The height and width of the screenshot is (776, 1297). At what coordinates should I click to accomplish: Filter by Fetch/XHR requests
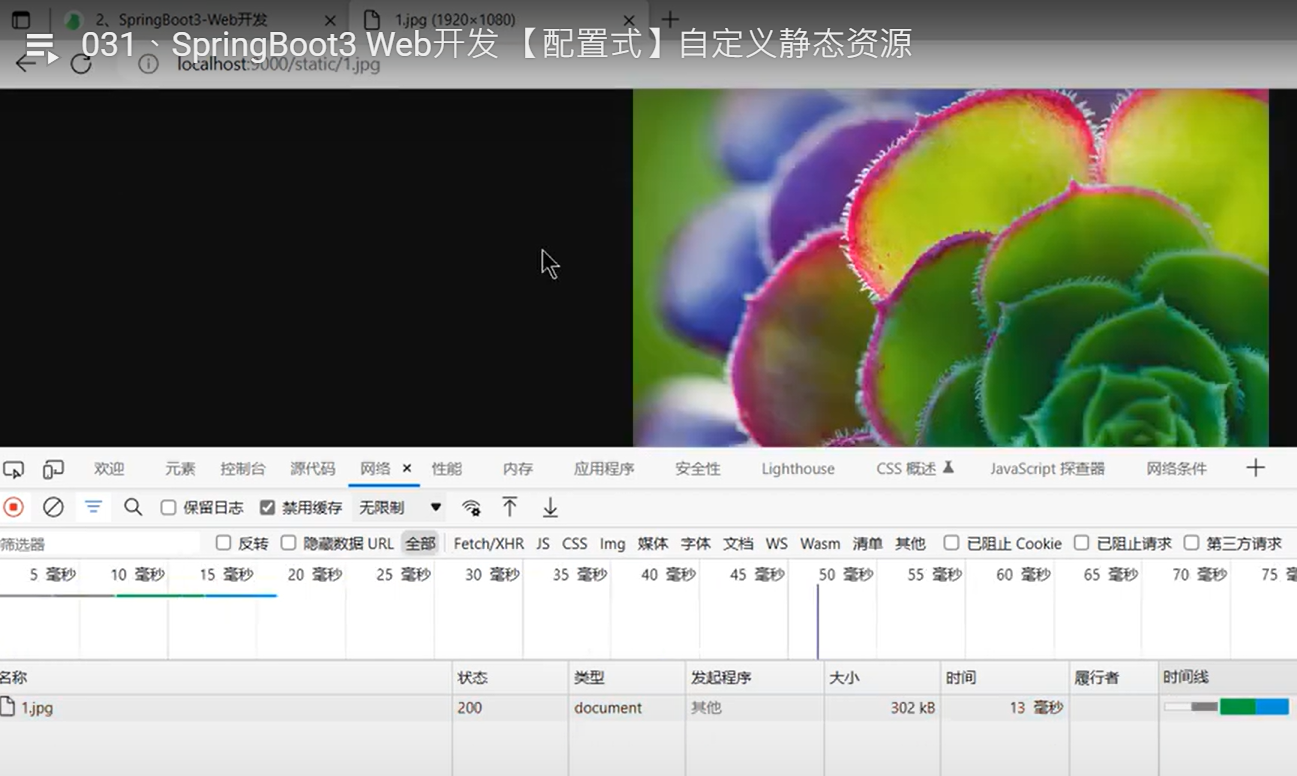489,544
